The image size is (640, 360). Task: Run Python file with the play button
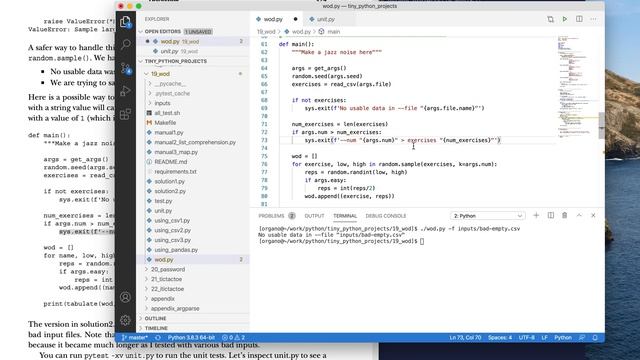(x=565, y=19)
